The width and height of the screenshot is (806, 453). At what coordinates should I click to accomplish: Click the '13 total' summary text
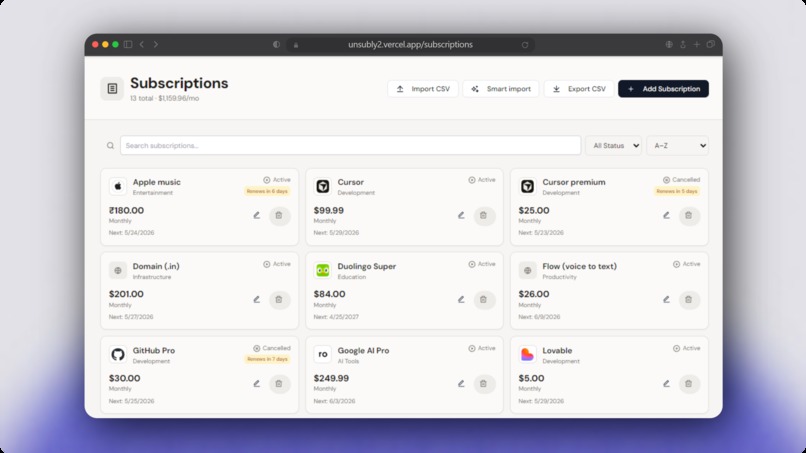coord(141,98)
